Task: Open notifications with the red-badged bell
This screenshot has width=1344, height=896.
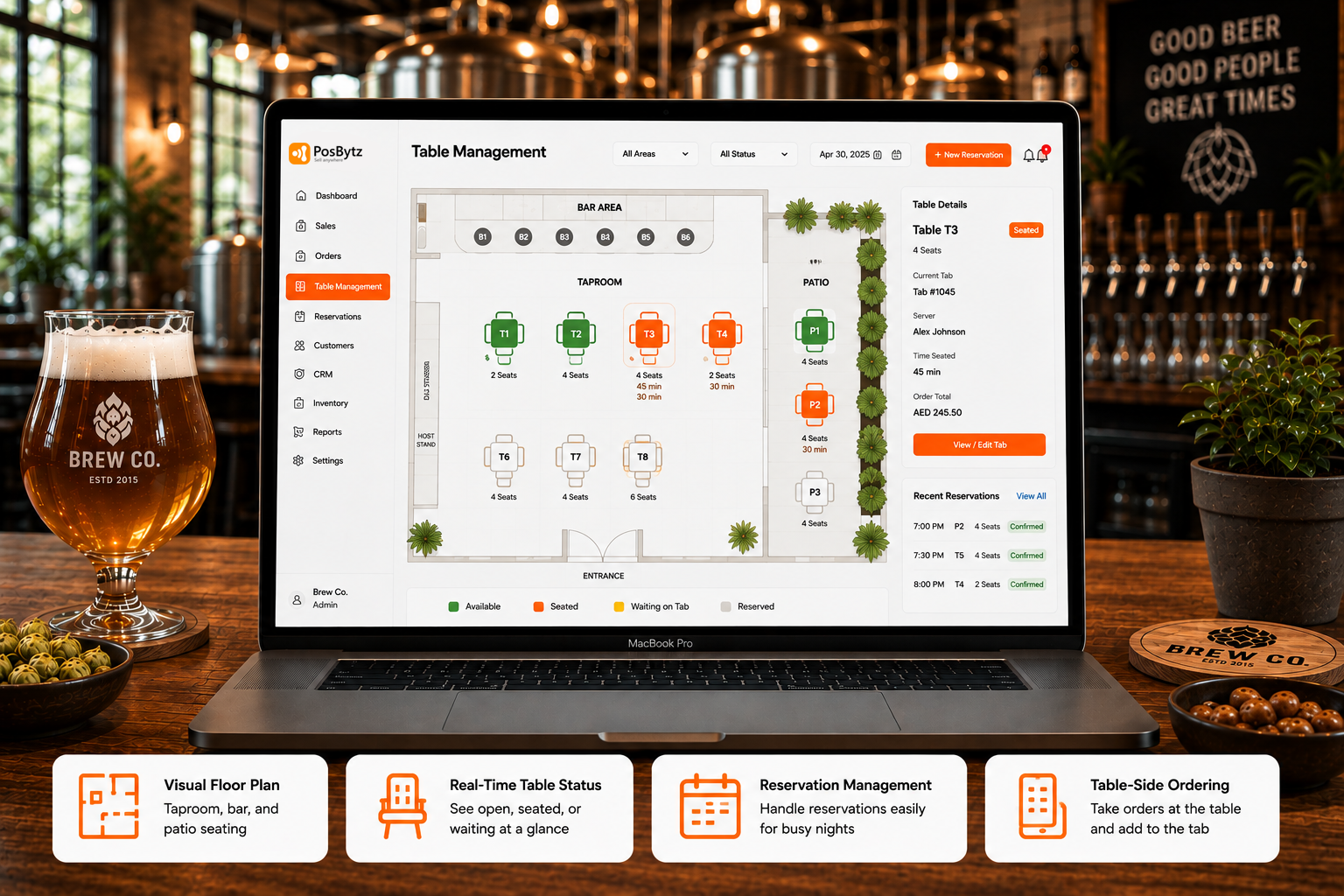Action: [x=1042, y=155]
